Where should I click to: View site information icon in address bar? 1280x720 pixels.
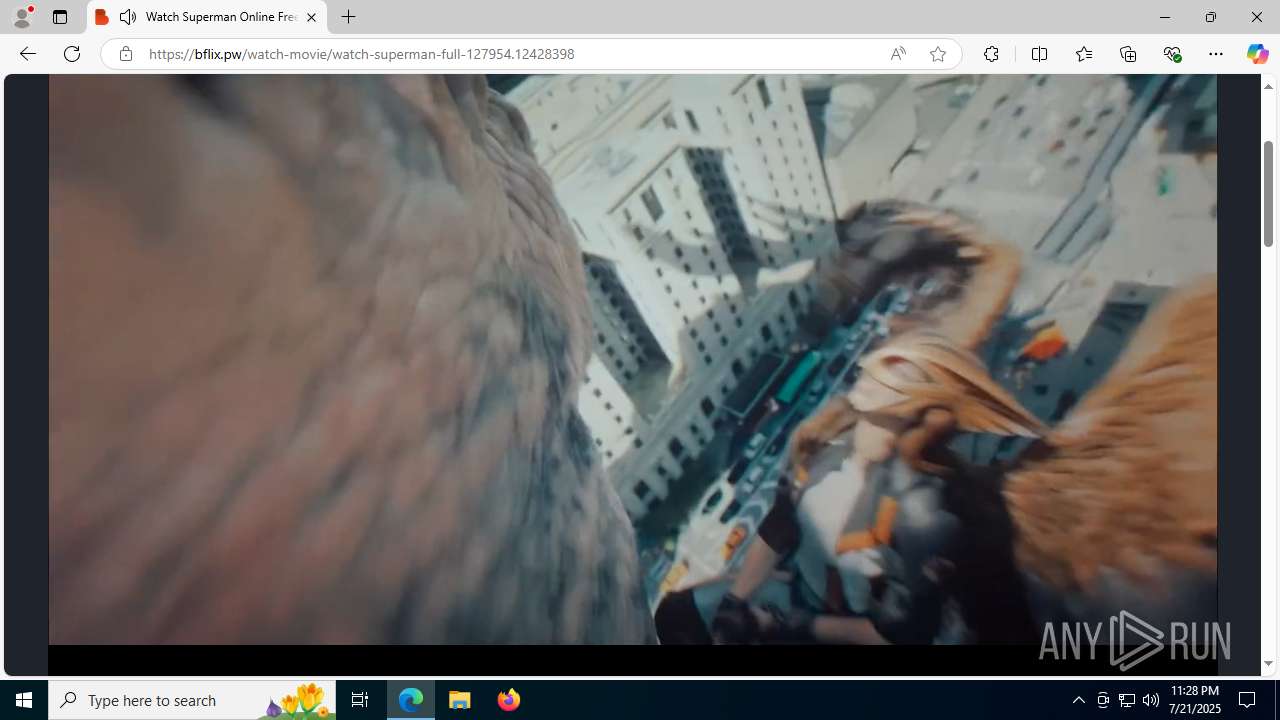(x=125, y=54)
